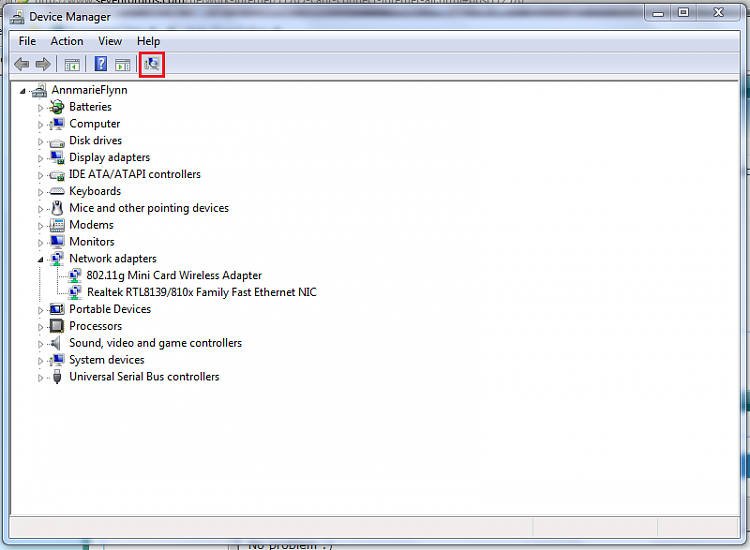
Task: Expand the Display adapters node arrow
Action: pos(40,158)
